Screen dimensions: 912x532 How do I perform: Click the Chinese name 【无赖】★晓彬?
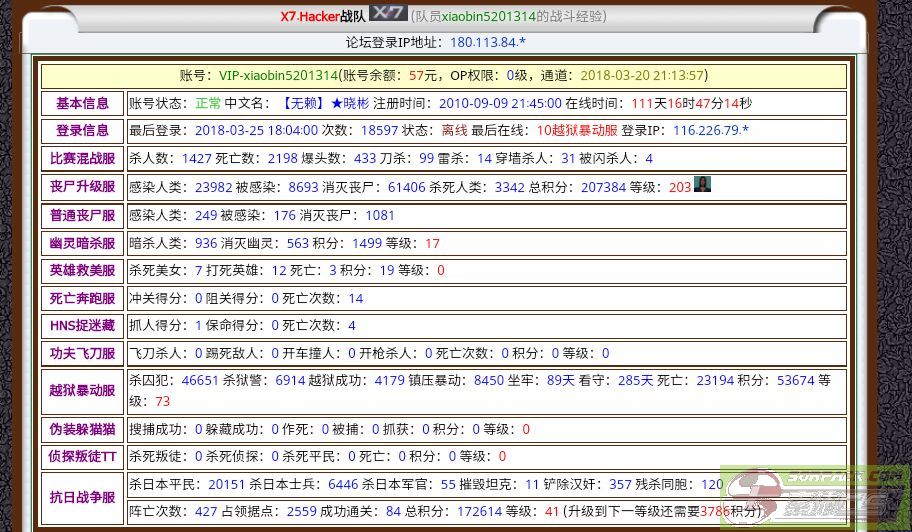(326, 103)
